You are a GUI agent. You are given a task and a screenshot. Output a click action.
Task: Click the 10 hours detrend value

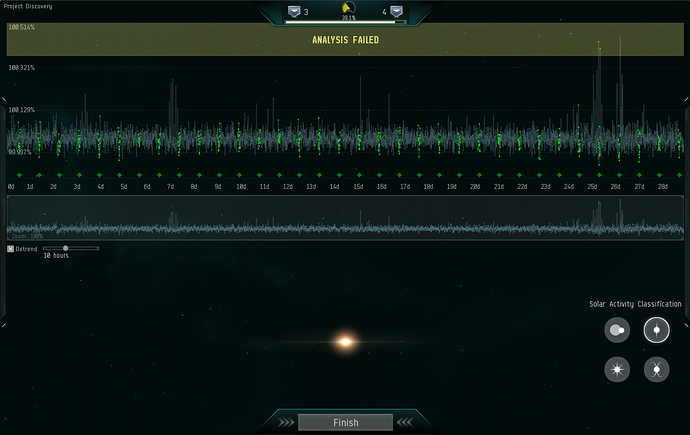click(x=56, y=256)
